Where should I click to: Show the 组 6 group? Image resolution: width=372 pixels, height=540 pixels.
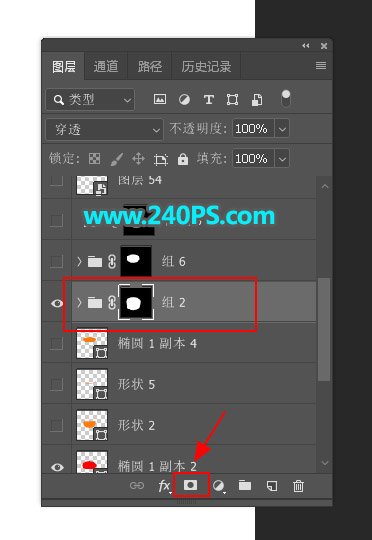click(56, 261)
